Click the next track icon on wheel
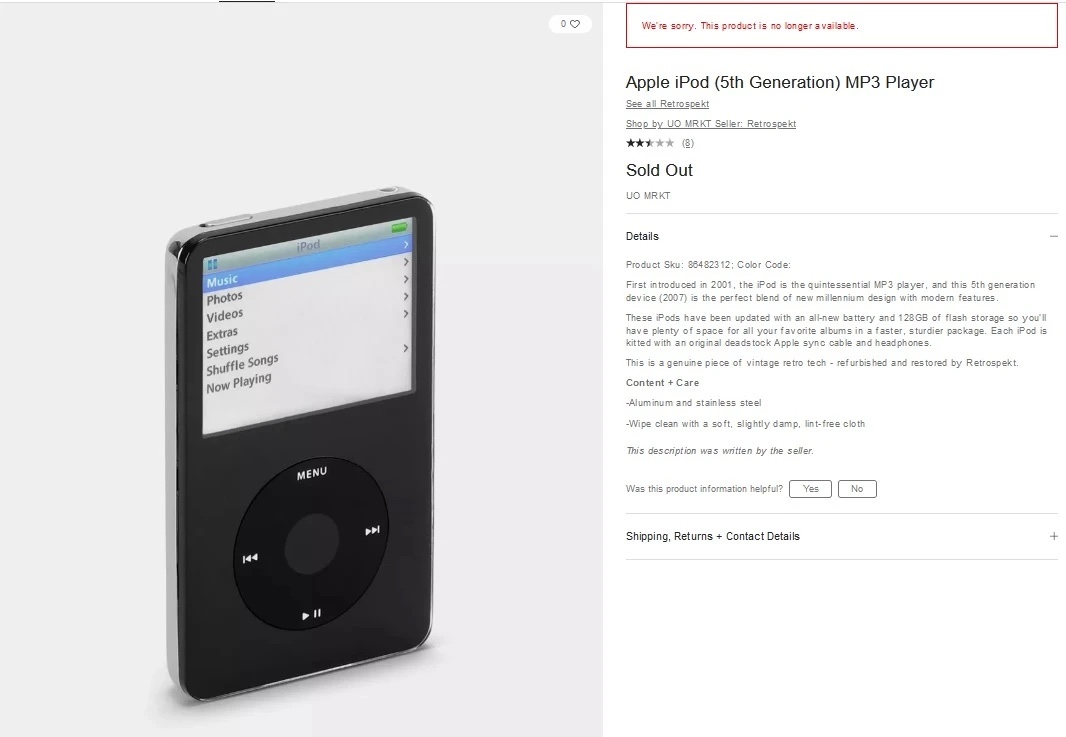 [x=372, y=530]
